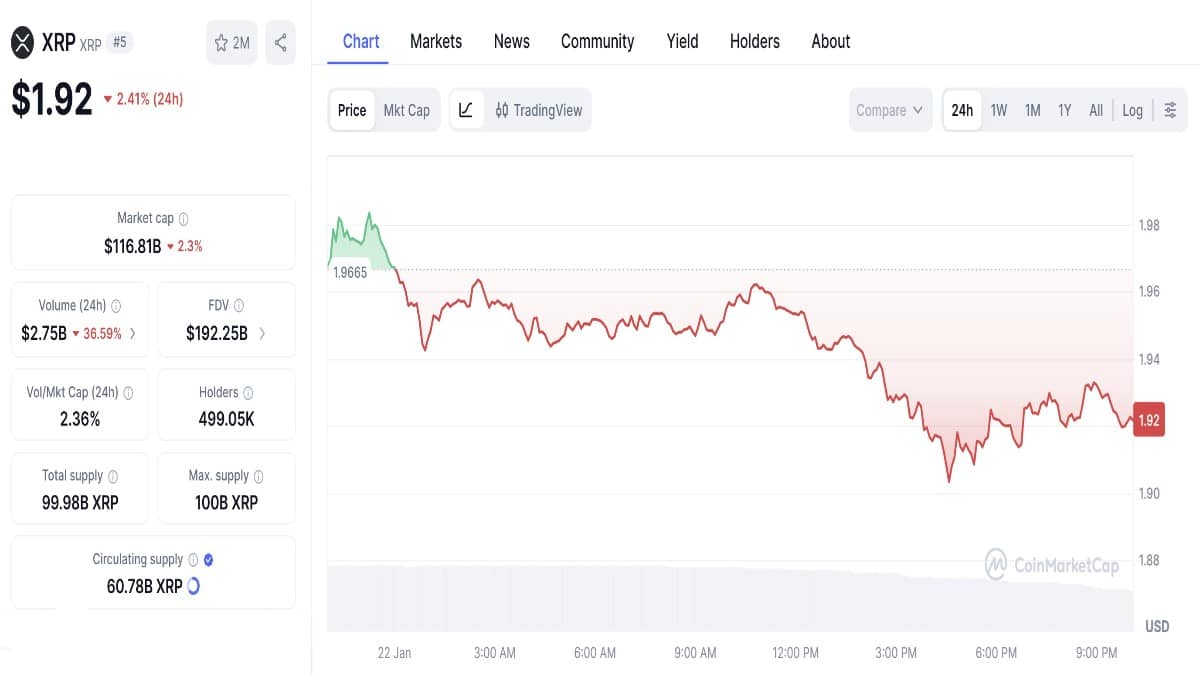Select Mkt Cap chart toggle
The image size is (1200, 675).
[407, 110]
